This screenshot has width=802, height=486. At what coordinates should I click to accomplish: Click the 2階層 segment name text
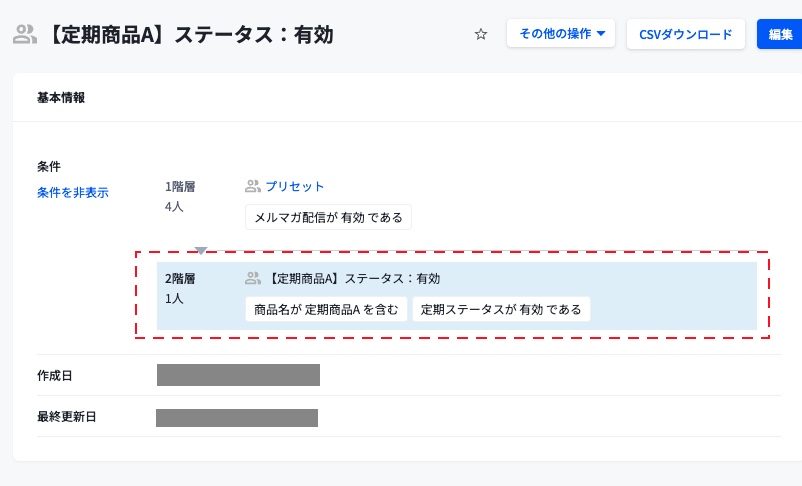pyautogui.click(x=354, y=278)
